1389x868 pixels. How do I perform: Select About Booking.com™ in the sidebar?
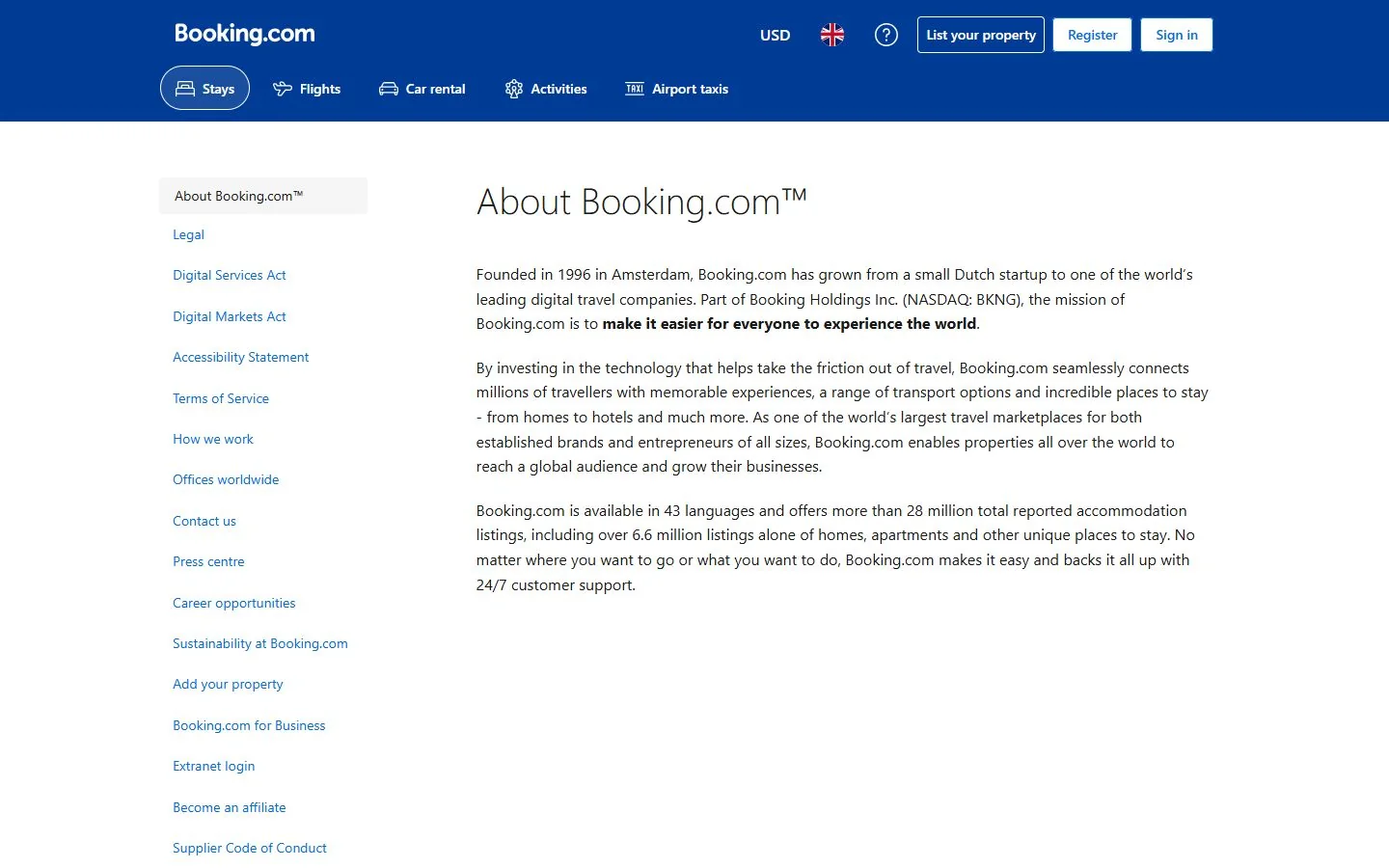click(263, 196)
